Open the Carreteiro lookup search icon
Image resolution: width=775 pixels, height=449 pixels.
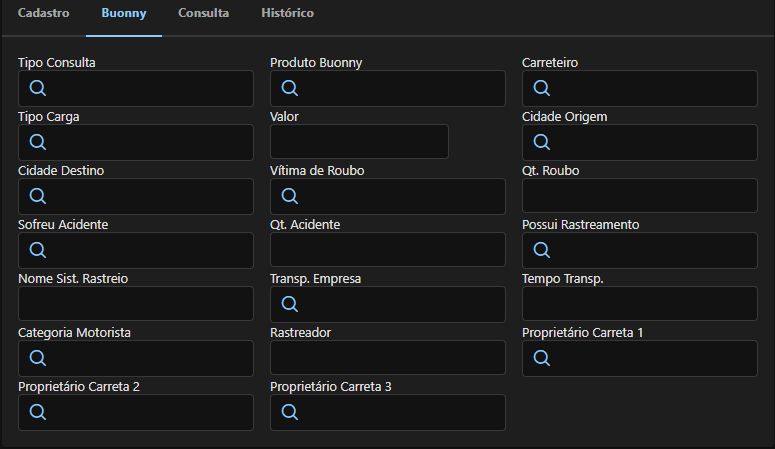click(542, 88)
